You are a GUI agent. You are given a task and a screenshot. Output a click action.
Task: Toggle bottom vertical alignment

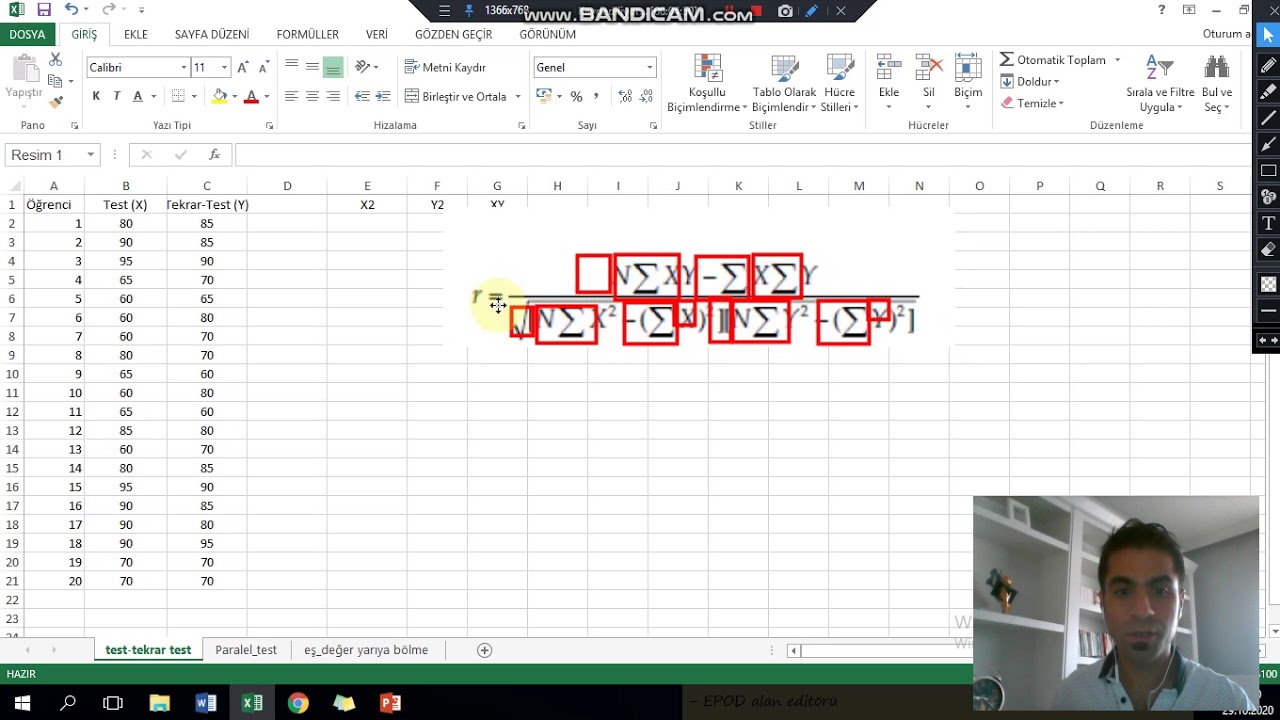point(333,67)
